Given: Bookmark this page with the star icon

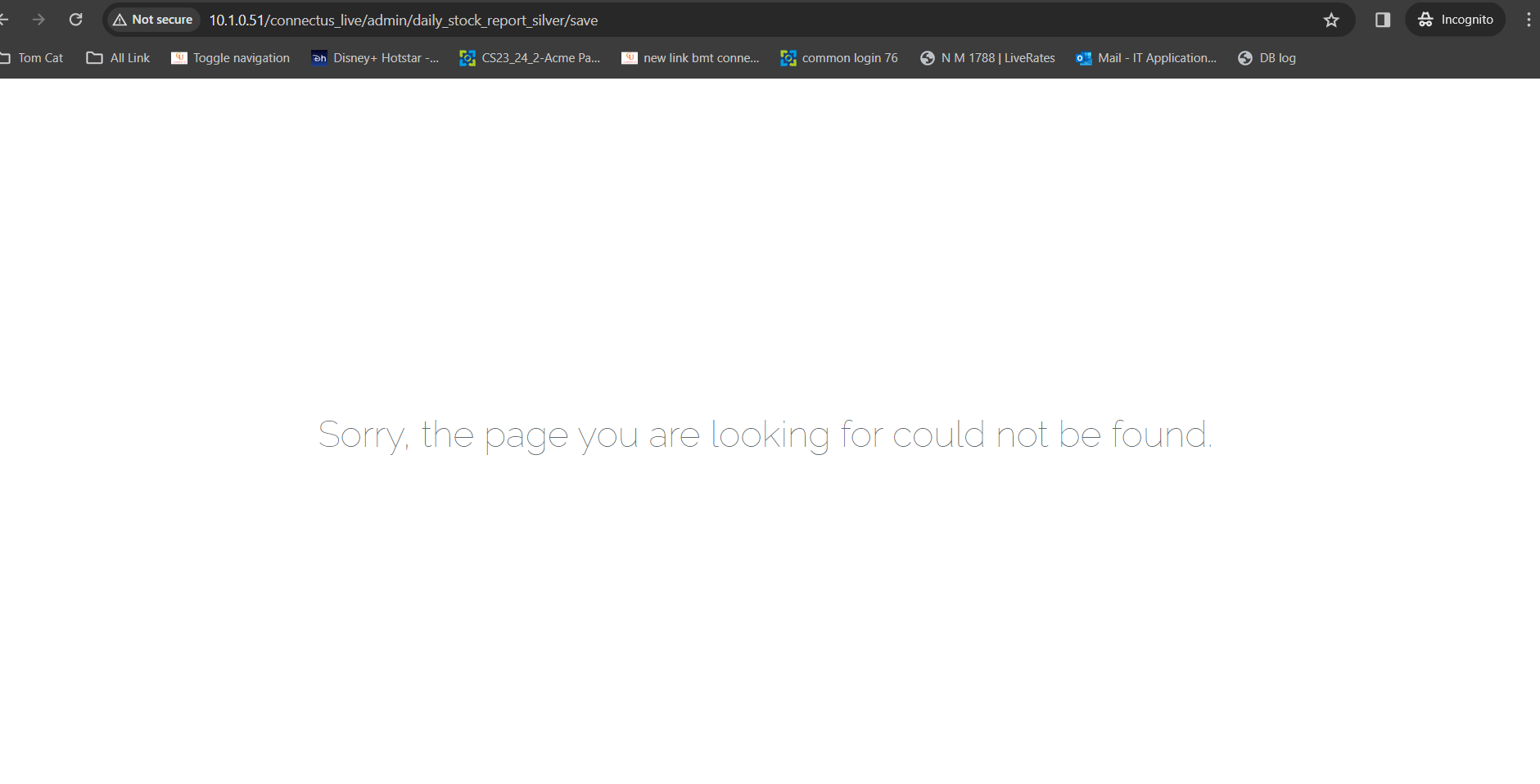Looking at the screenshot, I should click(x=1331, y=20).
